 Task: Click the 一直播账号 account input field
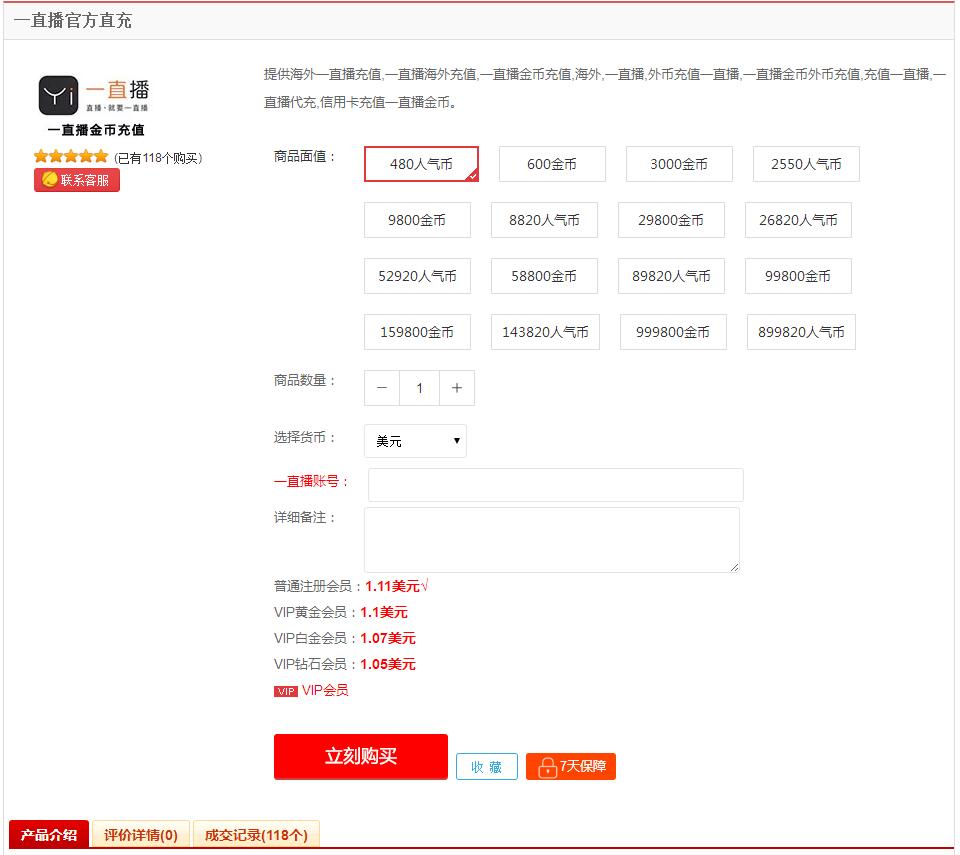coord(556,485)
